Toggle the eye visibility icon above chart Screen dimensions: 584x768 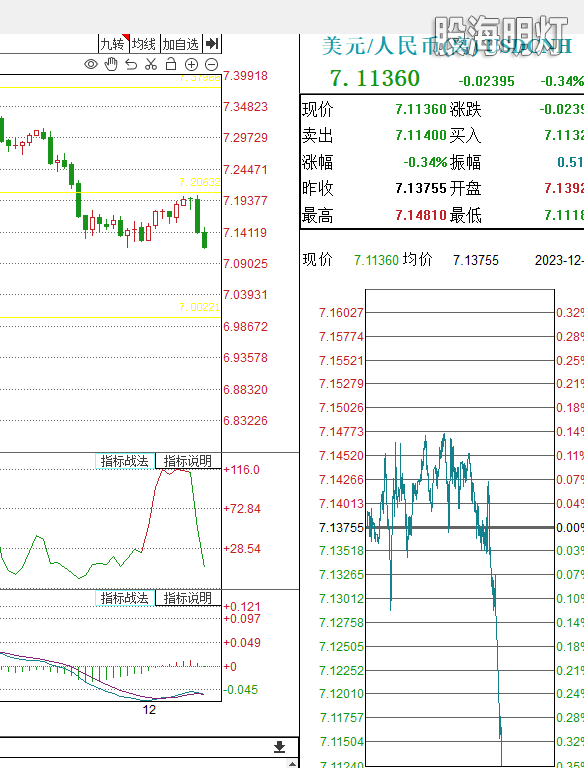tap(91, 64)
